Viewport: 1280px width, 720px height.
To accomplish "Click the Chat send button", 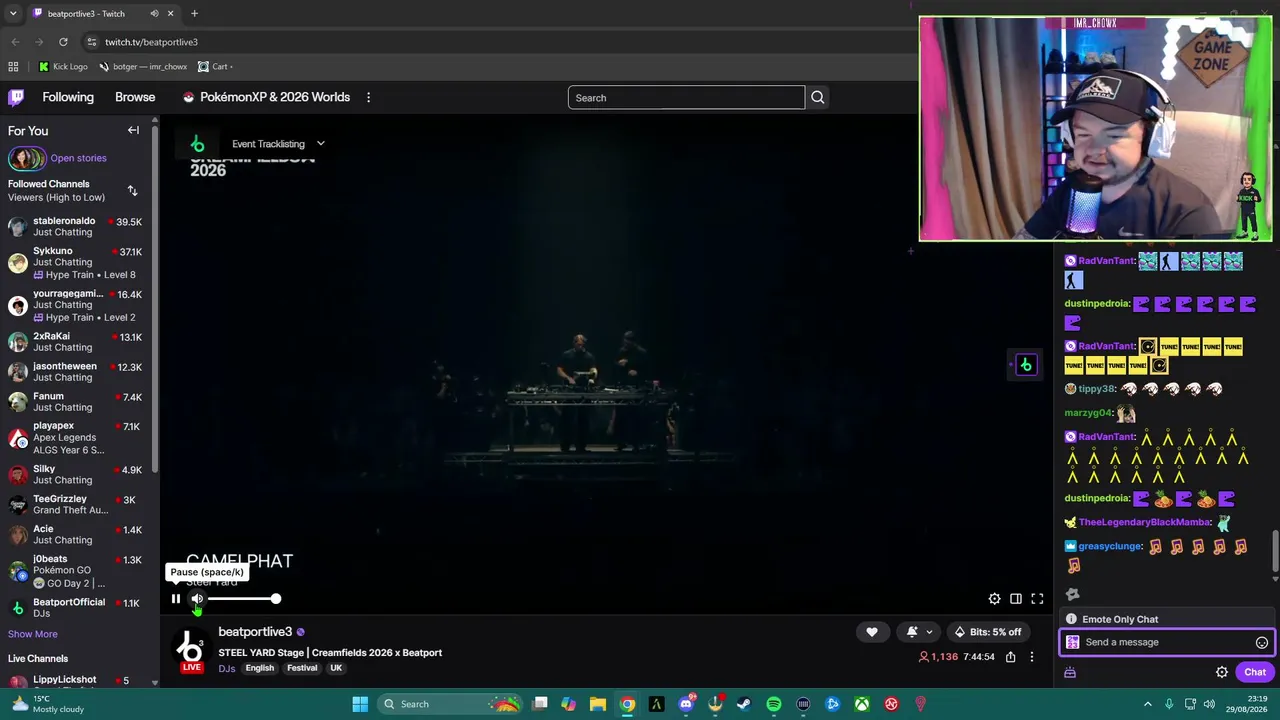I will point(1255,672).
